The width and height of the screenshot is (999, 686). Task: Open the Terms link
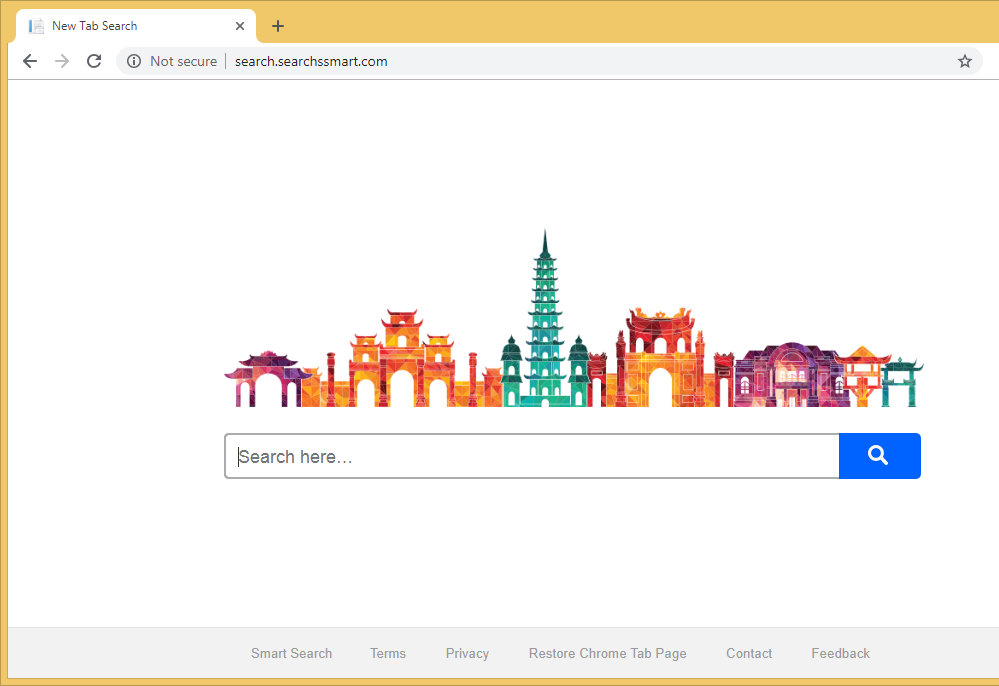[x=388, y=653]
